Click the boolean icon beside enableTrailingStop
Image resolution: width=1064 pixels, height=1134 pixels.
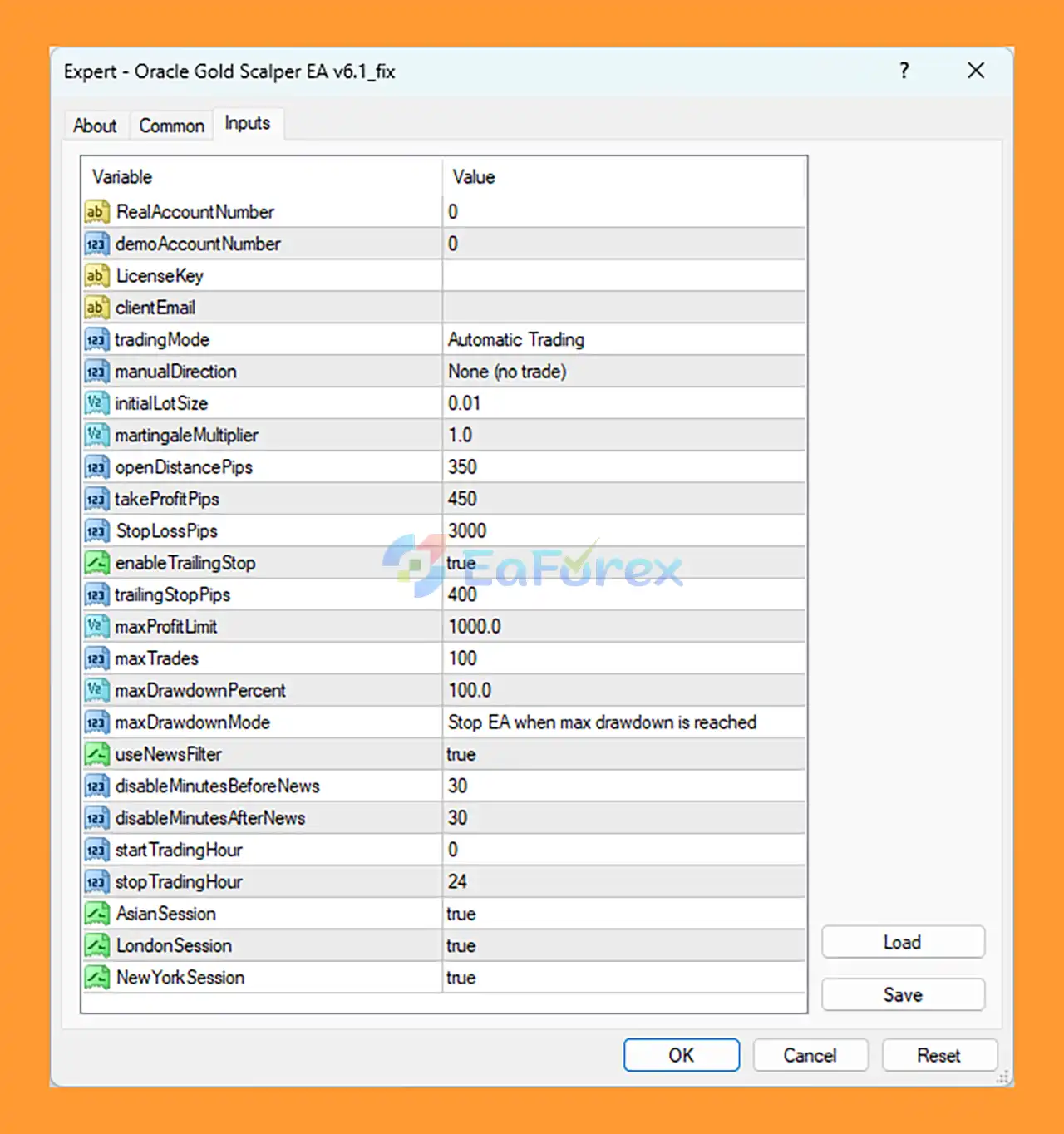pos(96,563)
